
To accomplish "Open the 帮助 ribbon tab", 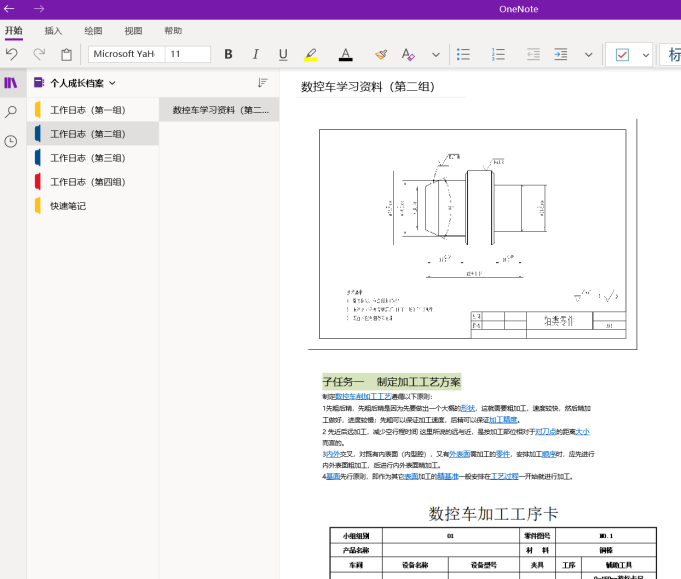I will [173, 30].
